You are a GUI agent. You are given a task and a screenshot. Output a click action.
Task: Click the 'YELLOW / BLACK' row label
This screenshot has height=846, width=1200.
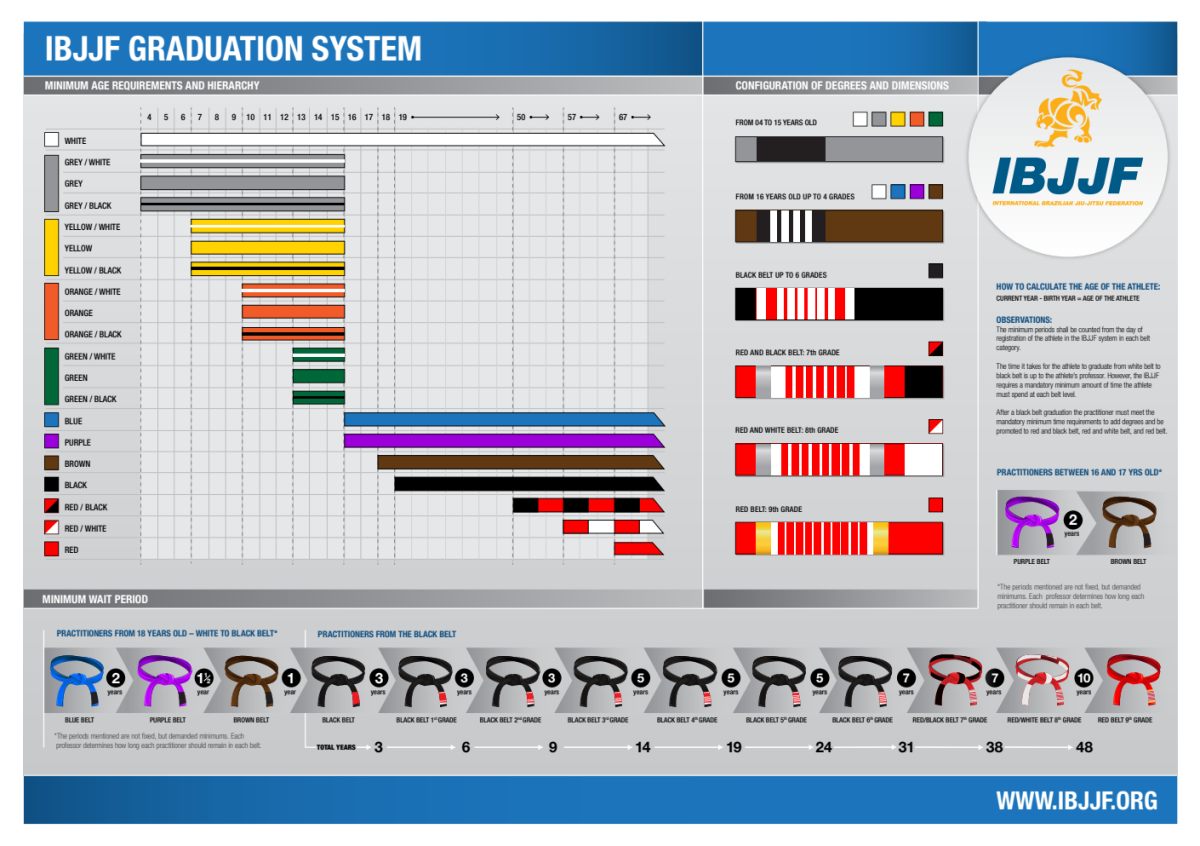coord(93,270)
